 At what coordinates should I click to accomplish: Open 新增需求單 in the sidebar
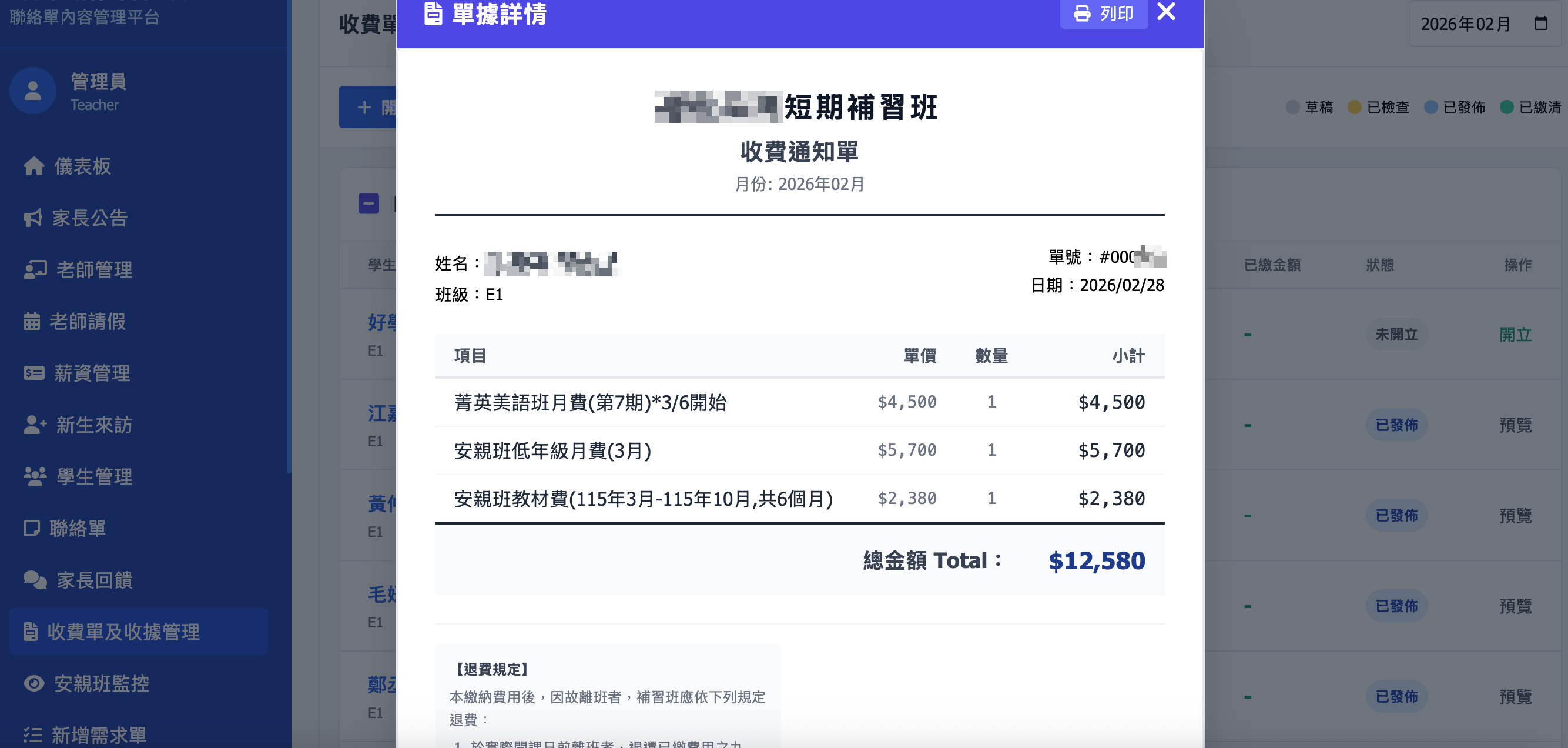(139, 735)
